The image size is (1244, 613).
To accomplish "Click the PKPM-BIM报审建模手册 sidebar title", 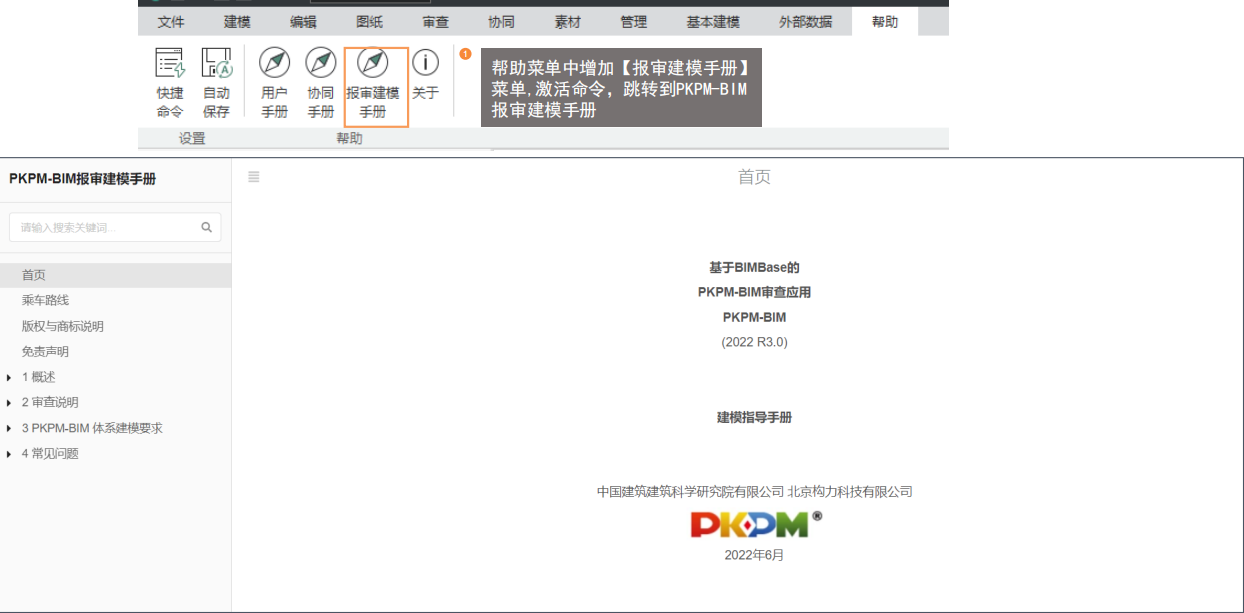I will (x=82, y=179).
